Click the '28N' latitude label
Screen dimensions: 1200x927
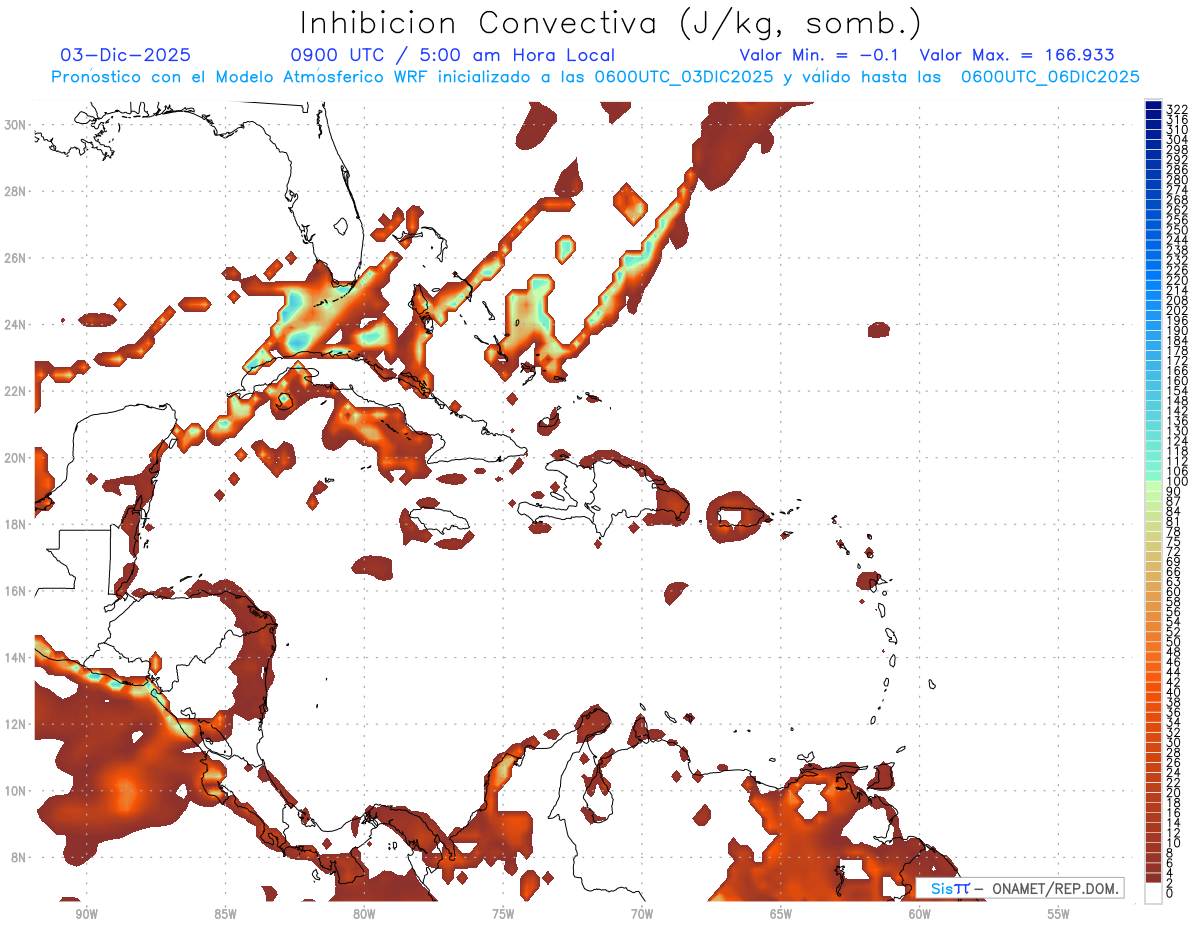click(x=16, y=191)
